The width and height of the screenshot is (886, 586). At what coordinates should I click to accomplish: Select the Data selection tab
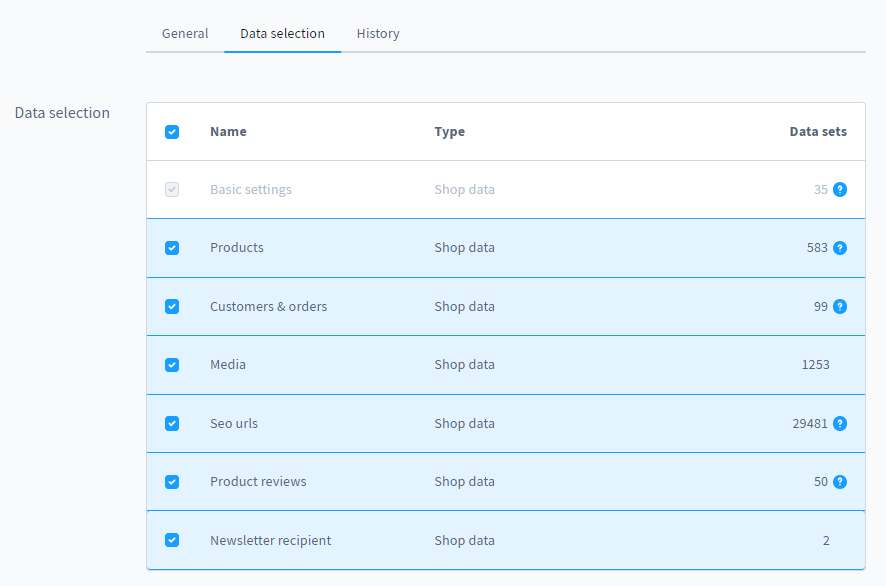click(282, 33)
